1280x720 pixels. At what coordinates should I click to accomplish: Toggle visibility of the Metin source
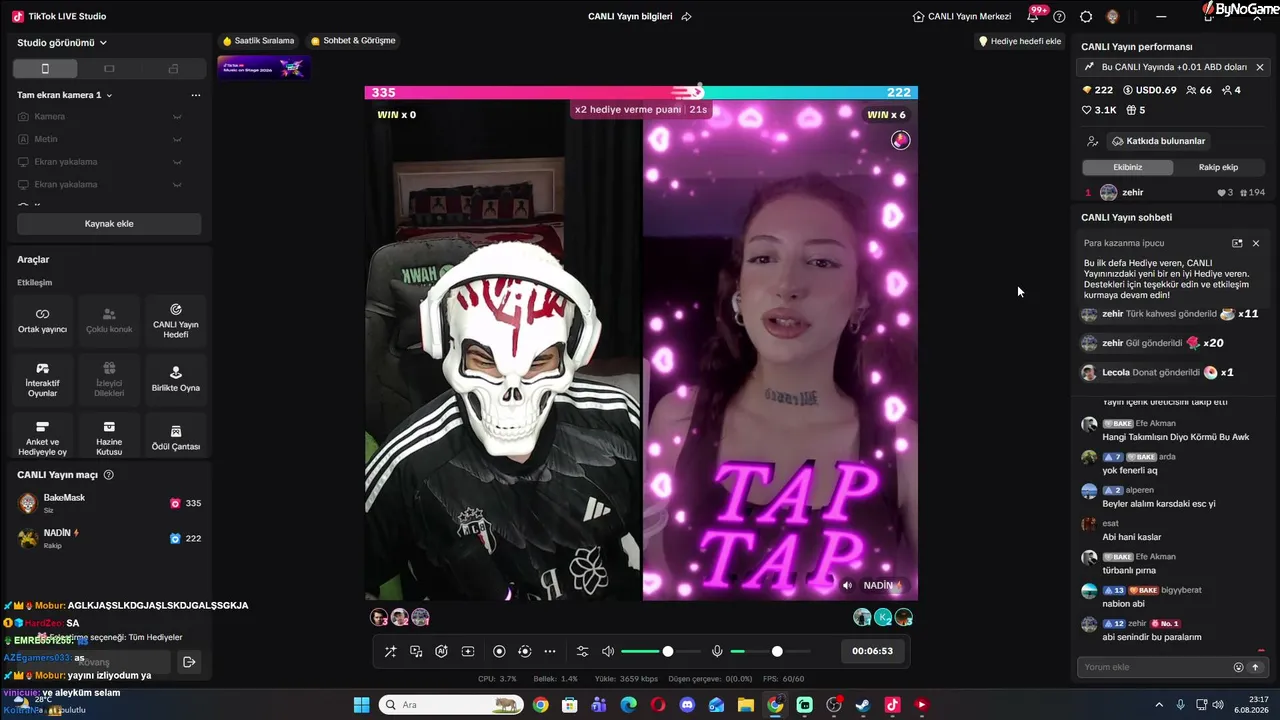177,139
